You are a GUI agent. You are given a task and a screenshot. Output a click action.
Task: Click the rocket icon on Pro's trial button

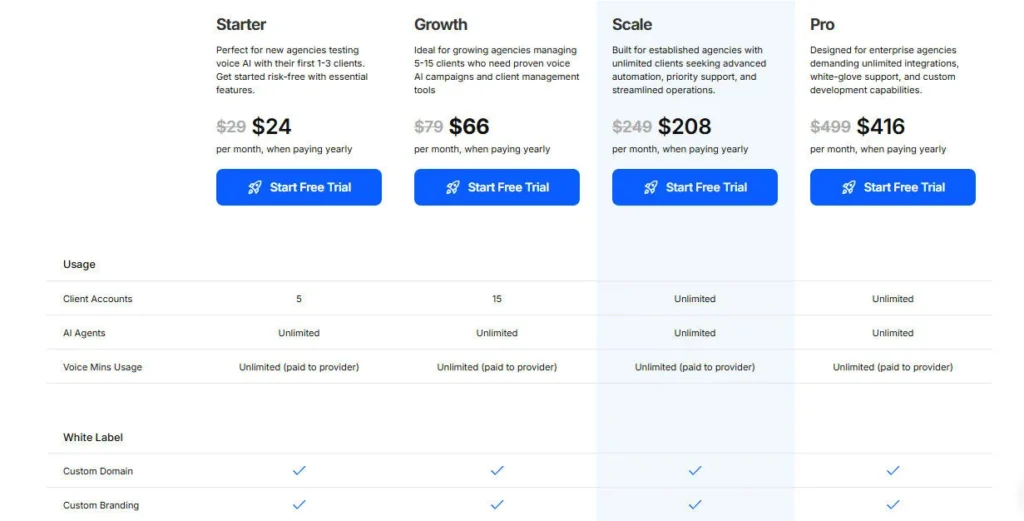pyautogui.click(x=849, y=187)
